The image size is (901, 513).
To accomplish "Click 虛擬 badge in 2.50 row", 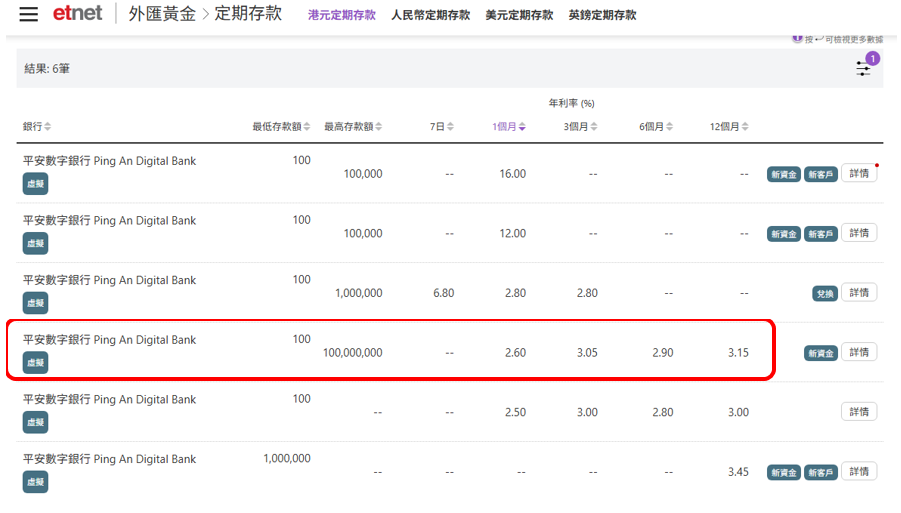I will pos(35,423).
